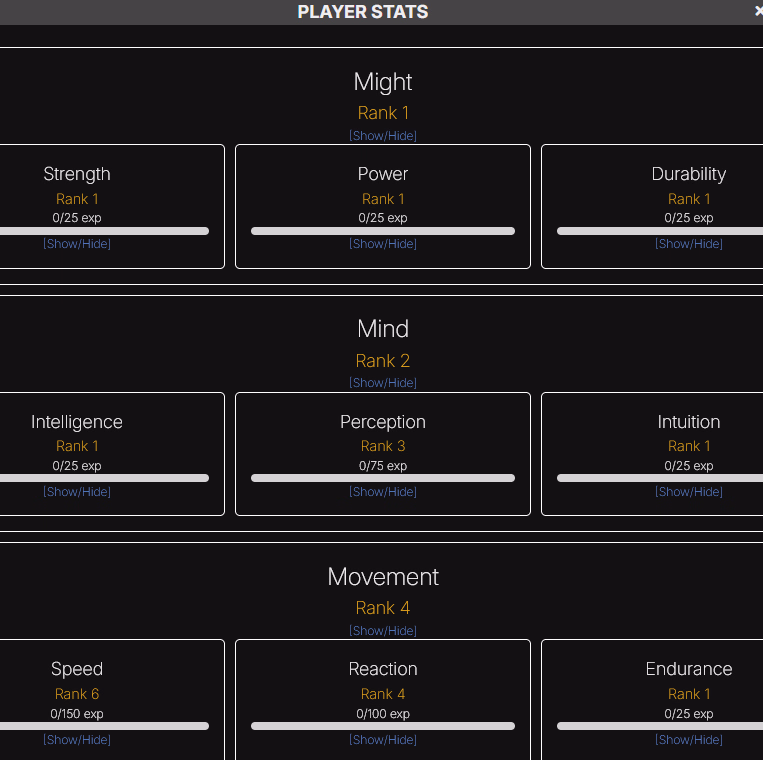Click the Endurance exp progress bar
This screenshot has height=760, width=763.
[x=660, y=726]
